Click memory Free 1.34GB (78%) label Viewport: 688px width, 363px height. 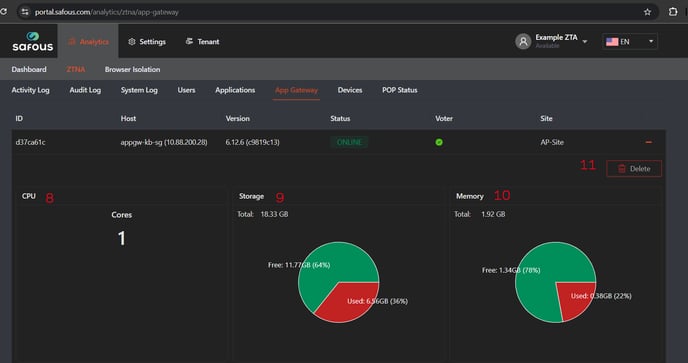click(511, 270)
